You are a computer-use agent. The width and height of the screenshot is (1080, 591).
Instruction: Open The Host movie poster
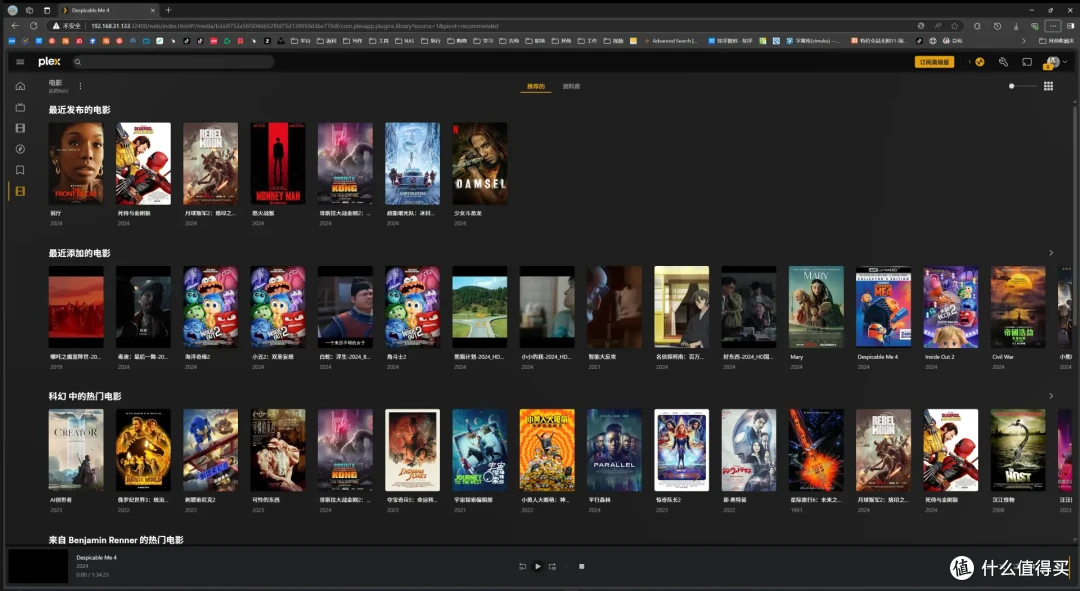click(1018, 450)
